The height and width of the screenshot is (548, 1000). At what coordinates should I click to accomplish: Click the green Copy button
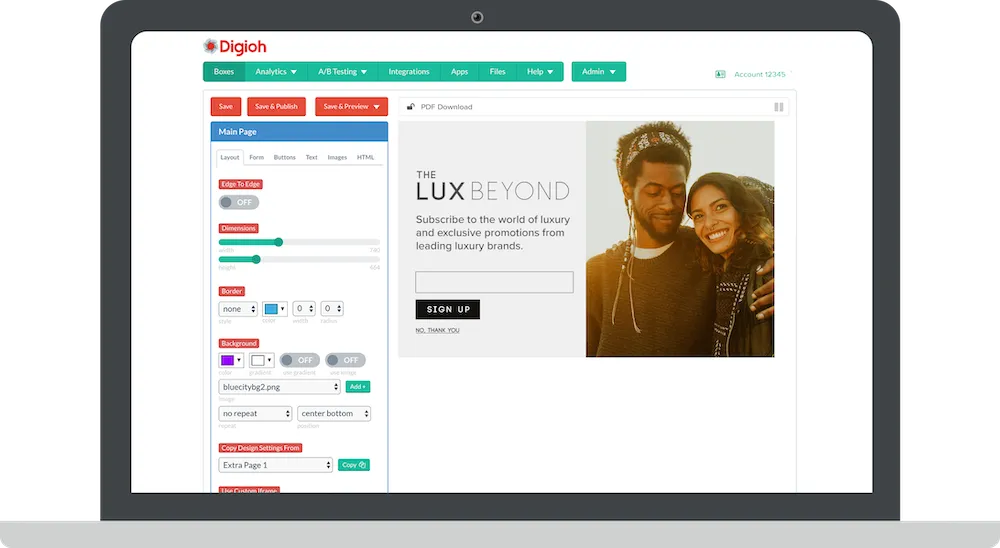(x=353, y=465)
